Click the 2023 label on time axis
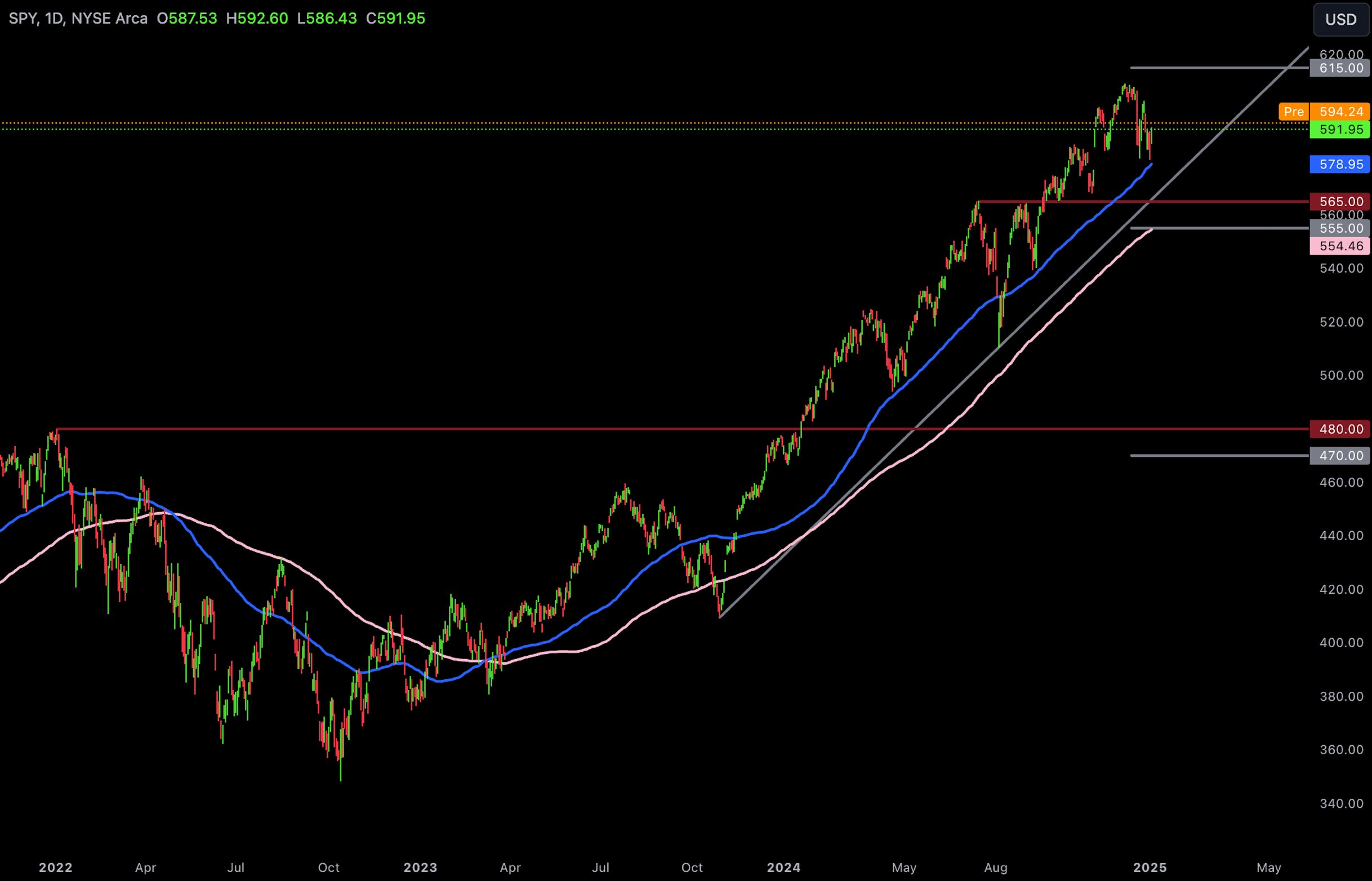Viewport: 1372px width, 881px height. click(420, 868)
